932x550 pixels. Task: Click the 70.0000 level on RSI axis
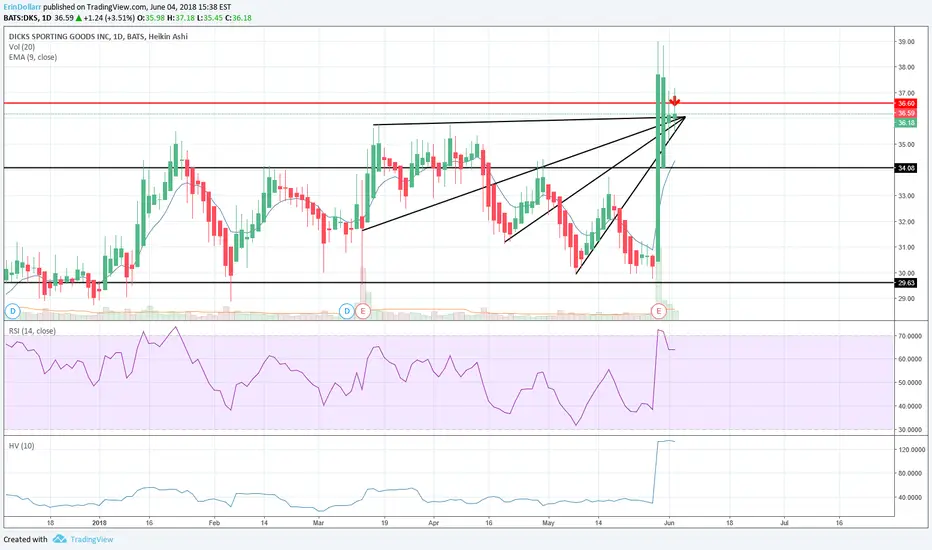point(910,336)
